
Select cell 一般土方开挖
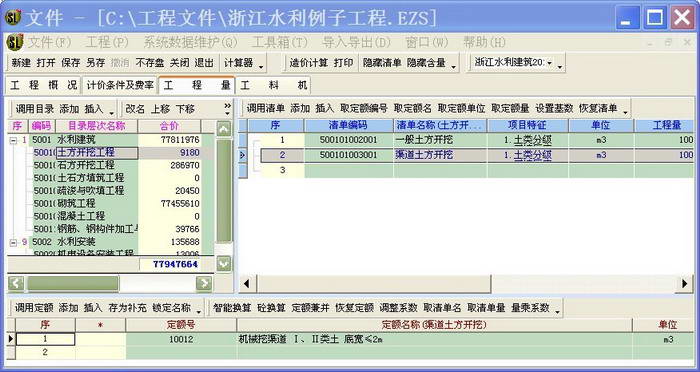(x=440, y=140)
